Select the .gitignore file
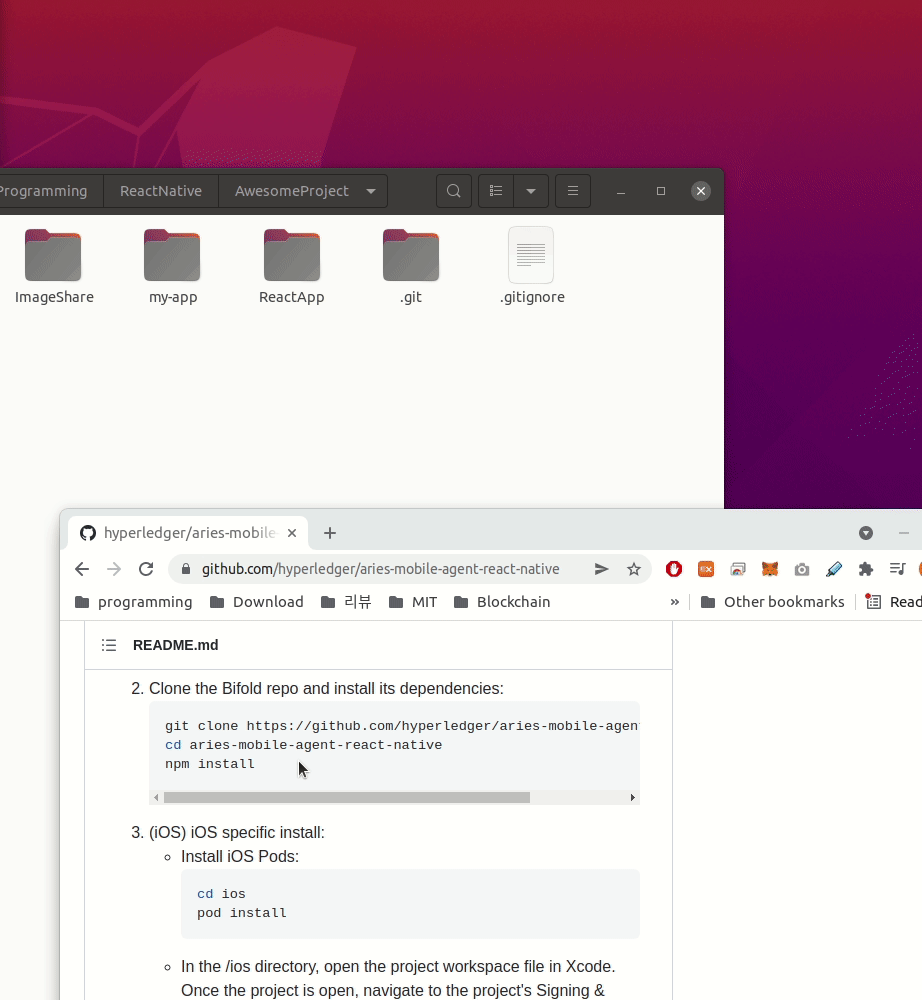The image size is (922, 1000). pos(532,267)
